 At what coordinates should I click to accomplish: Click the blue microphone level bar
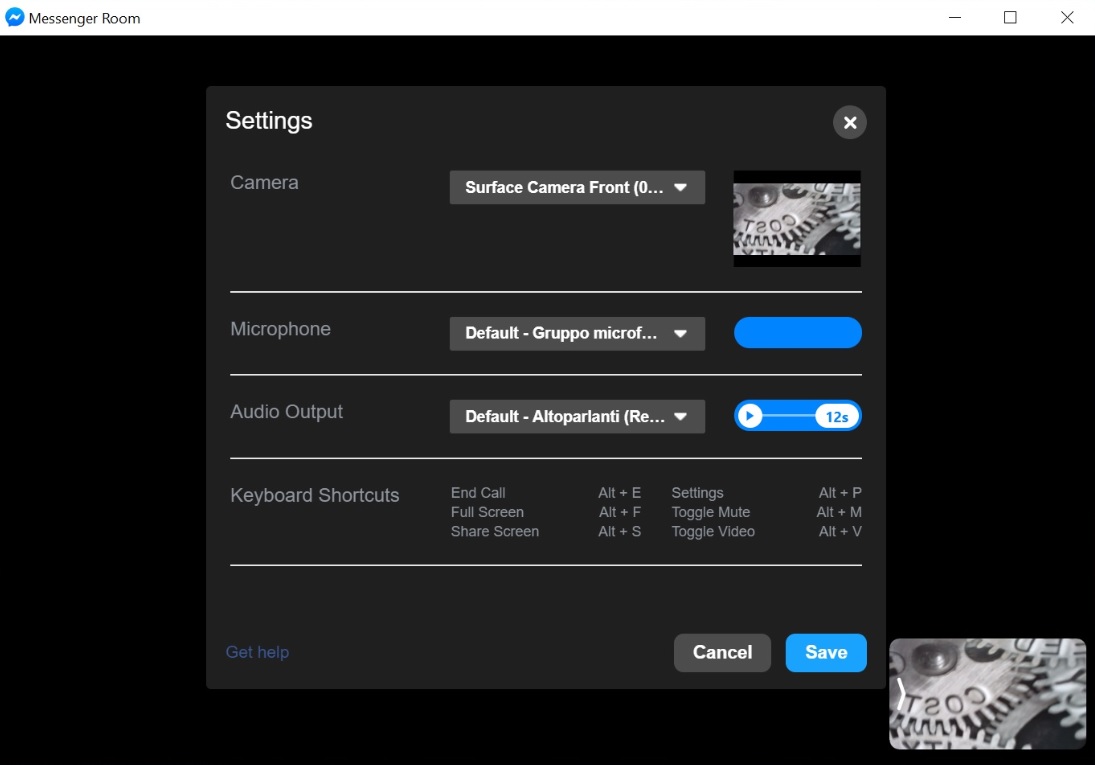pos(797,333)
